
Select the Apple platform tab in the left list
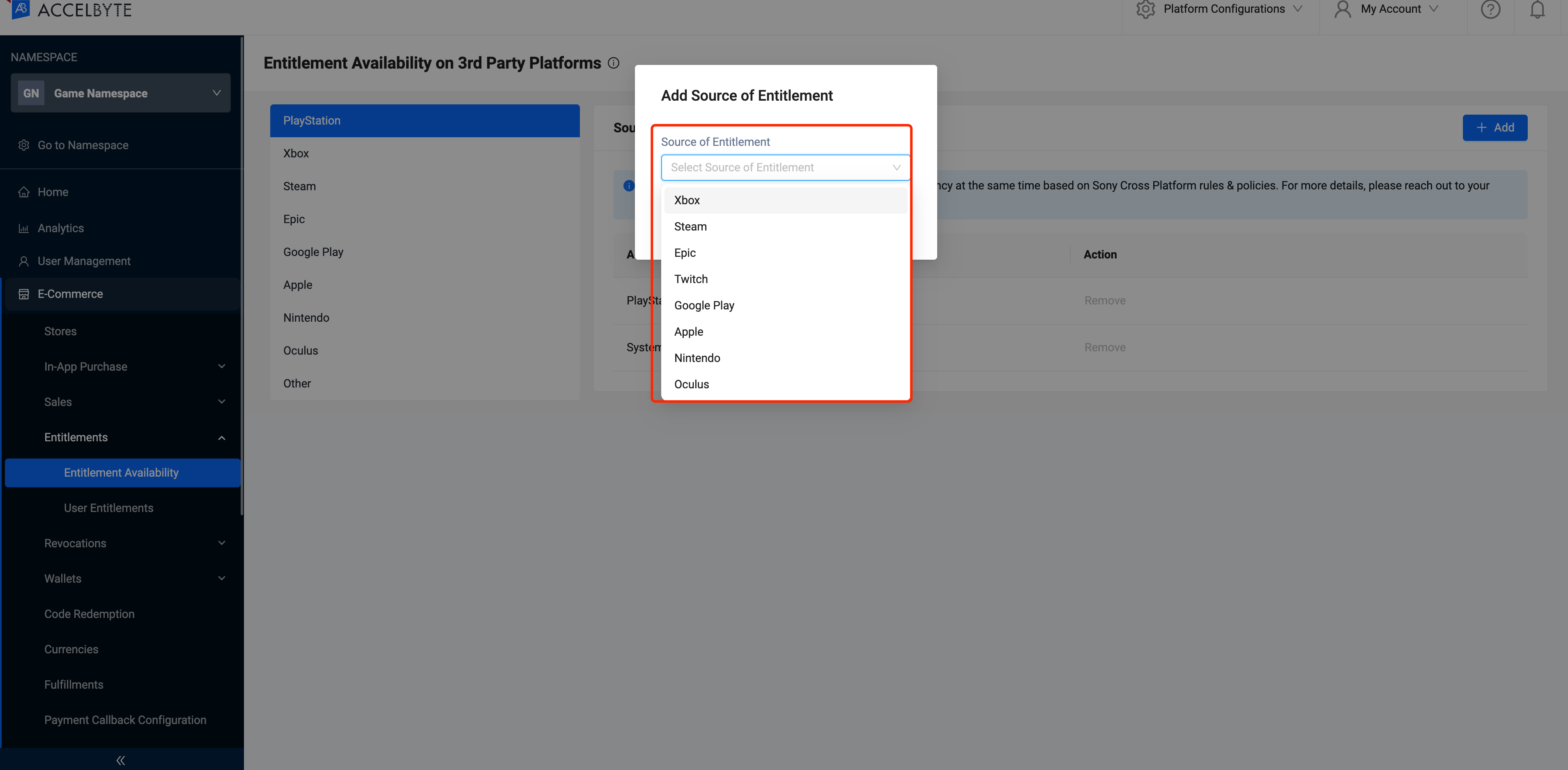tap(425, 285)
